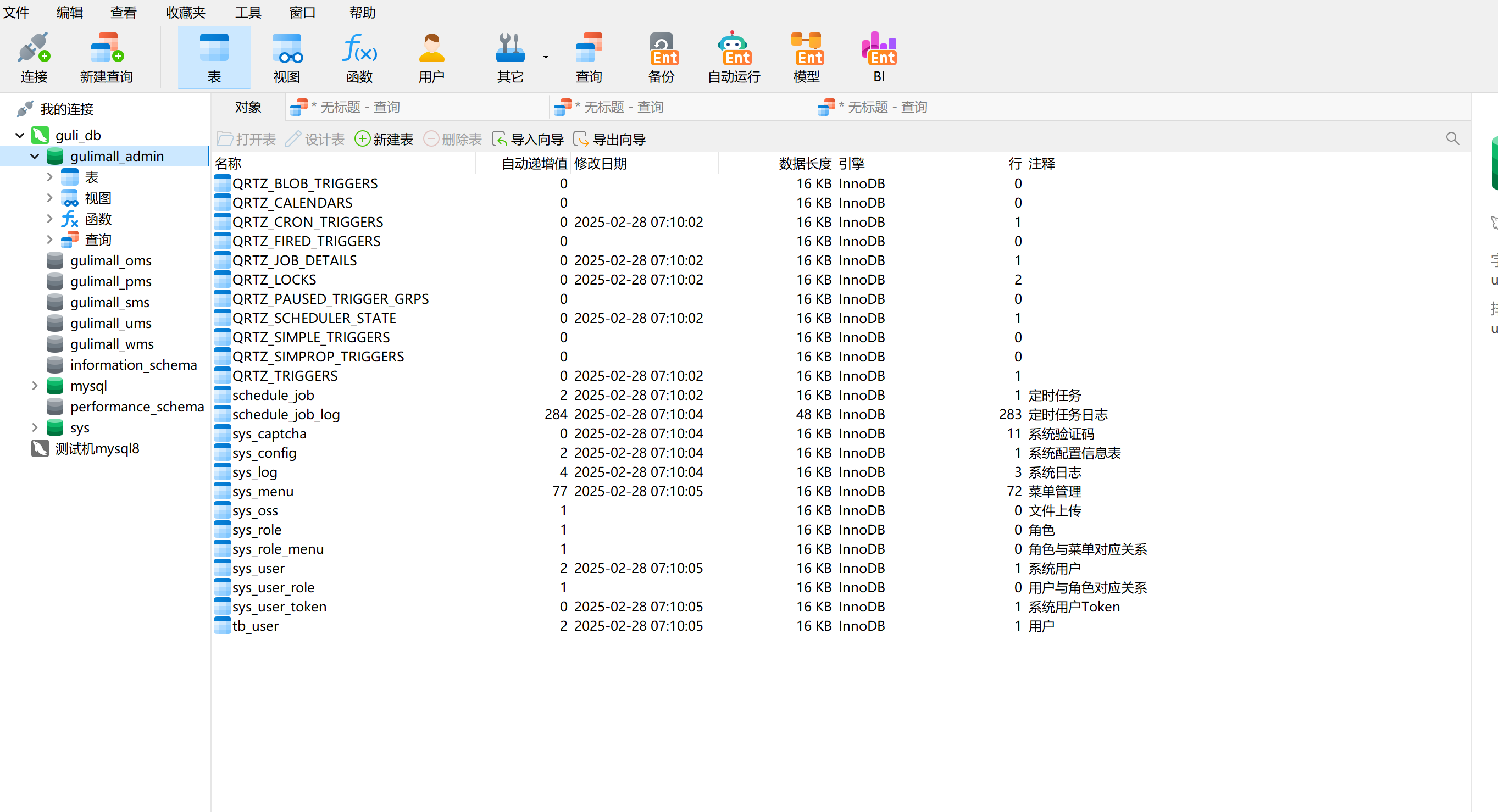Collapse the gulimall_admin database node
Screen dimensions: 1498x812
[35, 157]
